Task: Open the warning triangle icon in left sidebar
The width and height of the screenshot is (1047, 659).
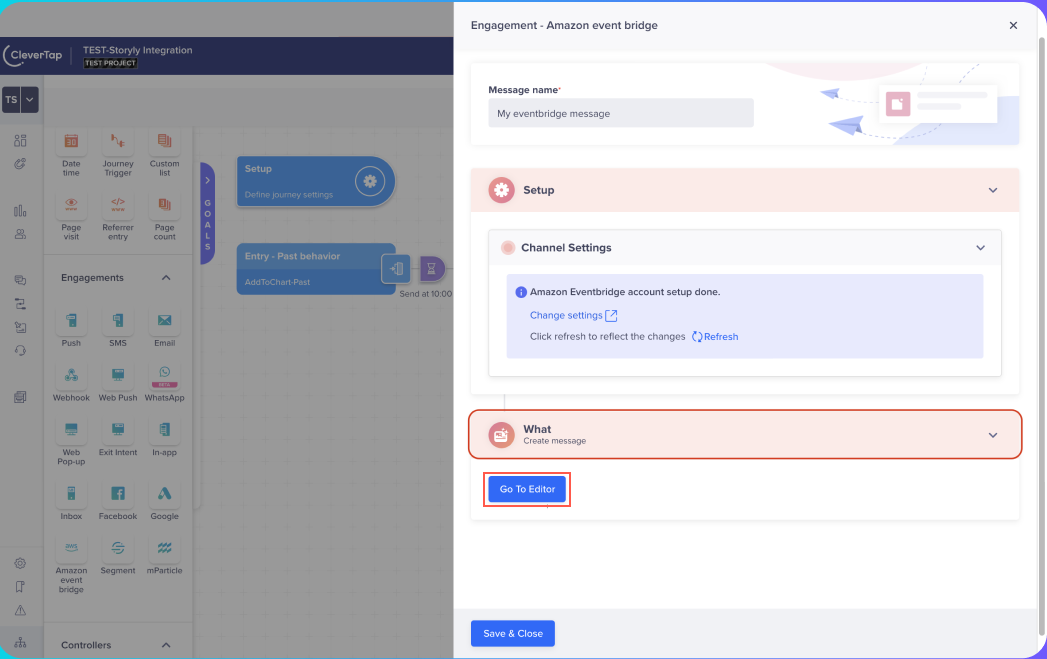Action: point(20,610)
